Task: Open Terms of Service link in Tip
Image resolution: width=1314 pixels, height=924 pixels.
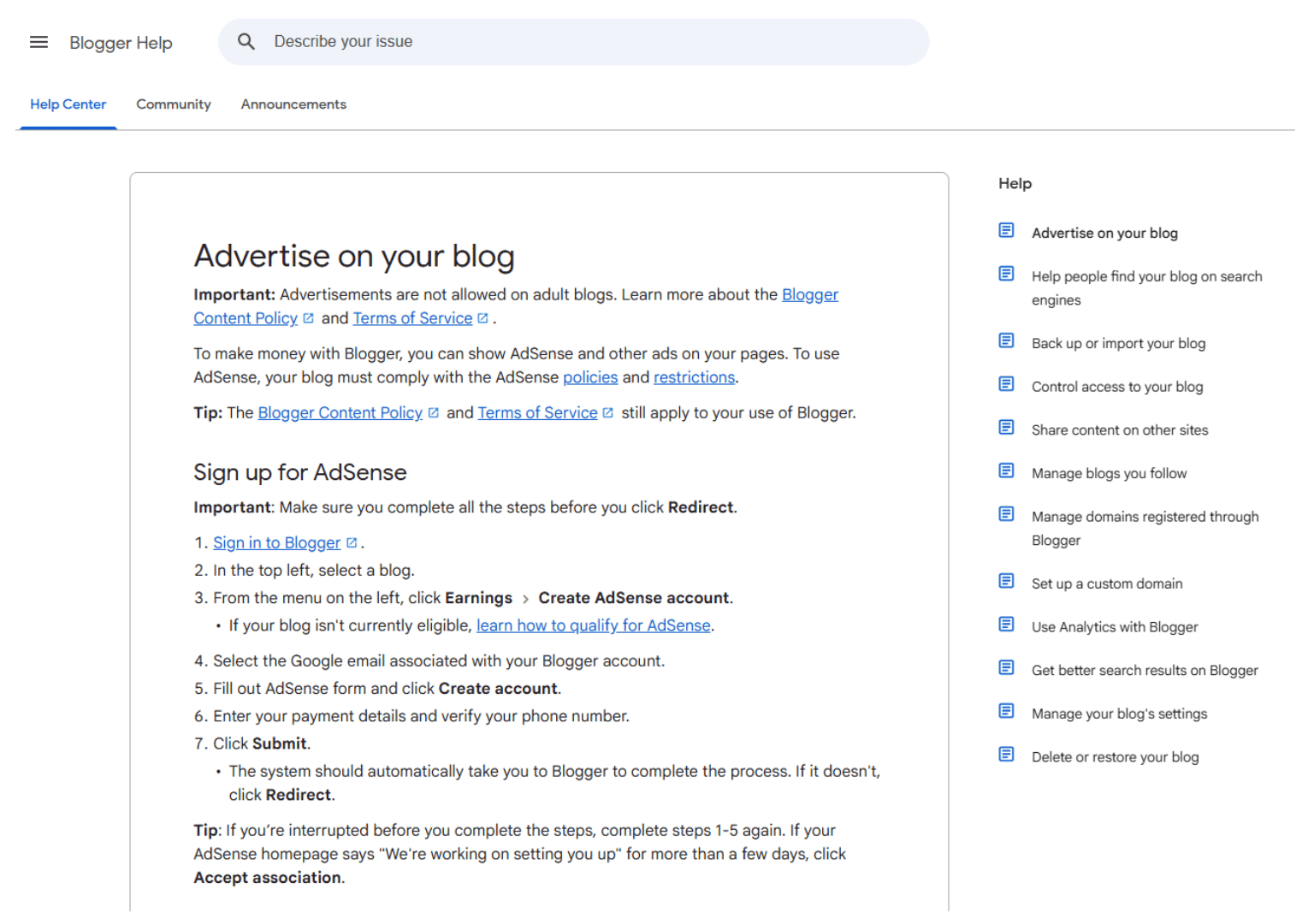Action: [x=537, y=412]
